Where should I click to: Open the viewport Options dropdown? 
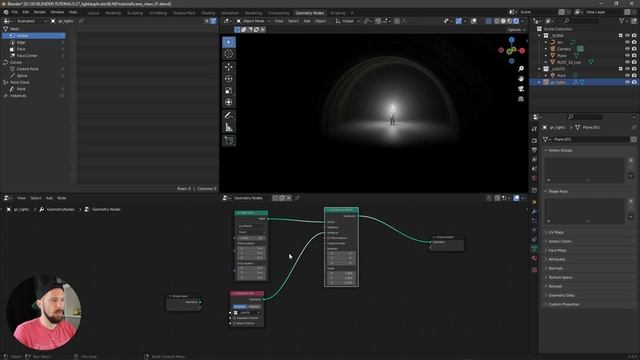[x=516, y=30]
